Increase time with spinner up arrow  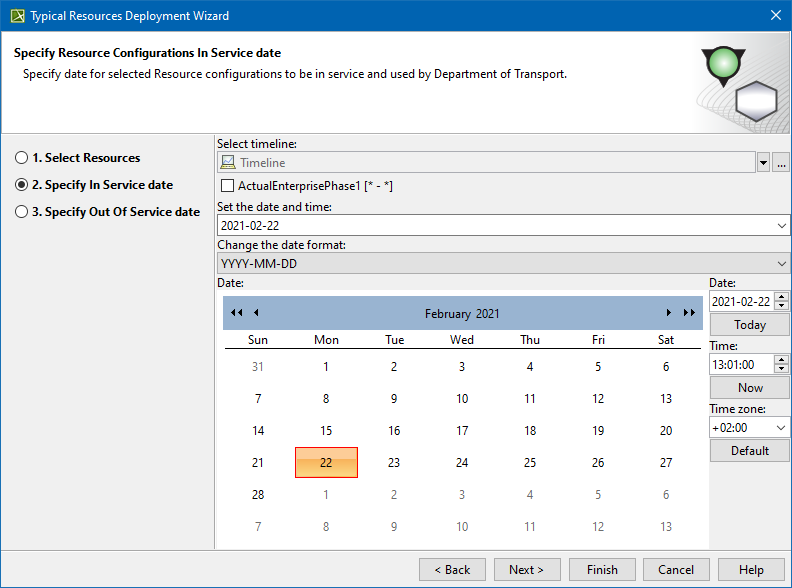(x=781, y=360)
